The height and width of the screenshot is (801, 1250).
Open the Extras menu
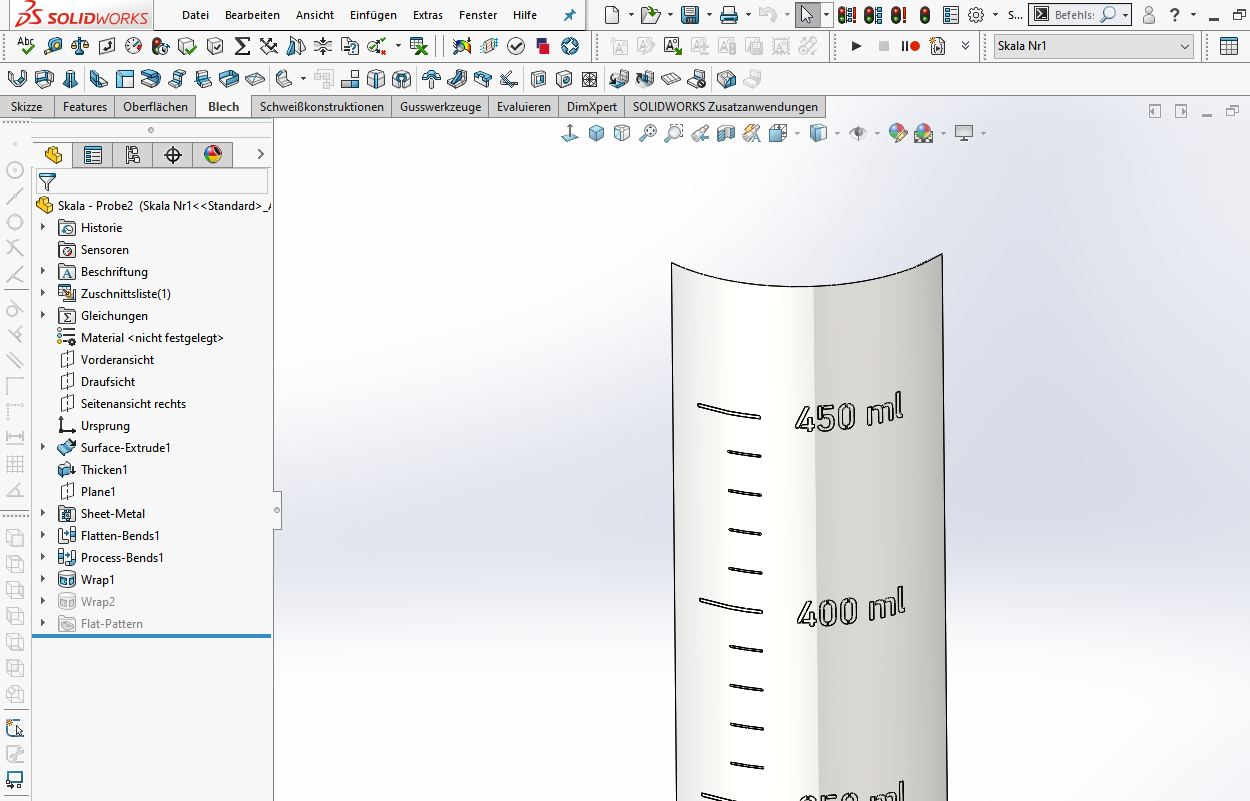[x=427, y=15]
